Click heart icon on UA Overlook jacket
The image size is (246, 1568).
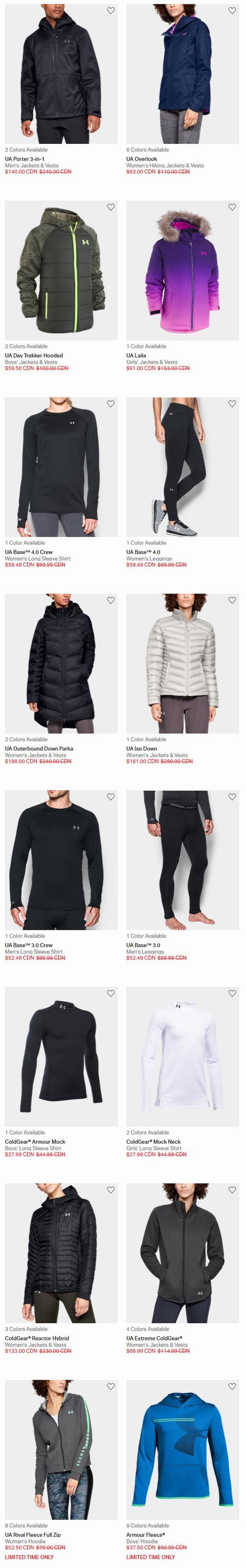click(x=232, y=10)
